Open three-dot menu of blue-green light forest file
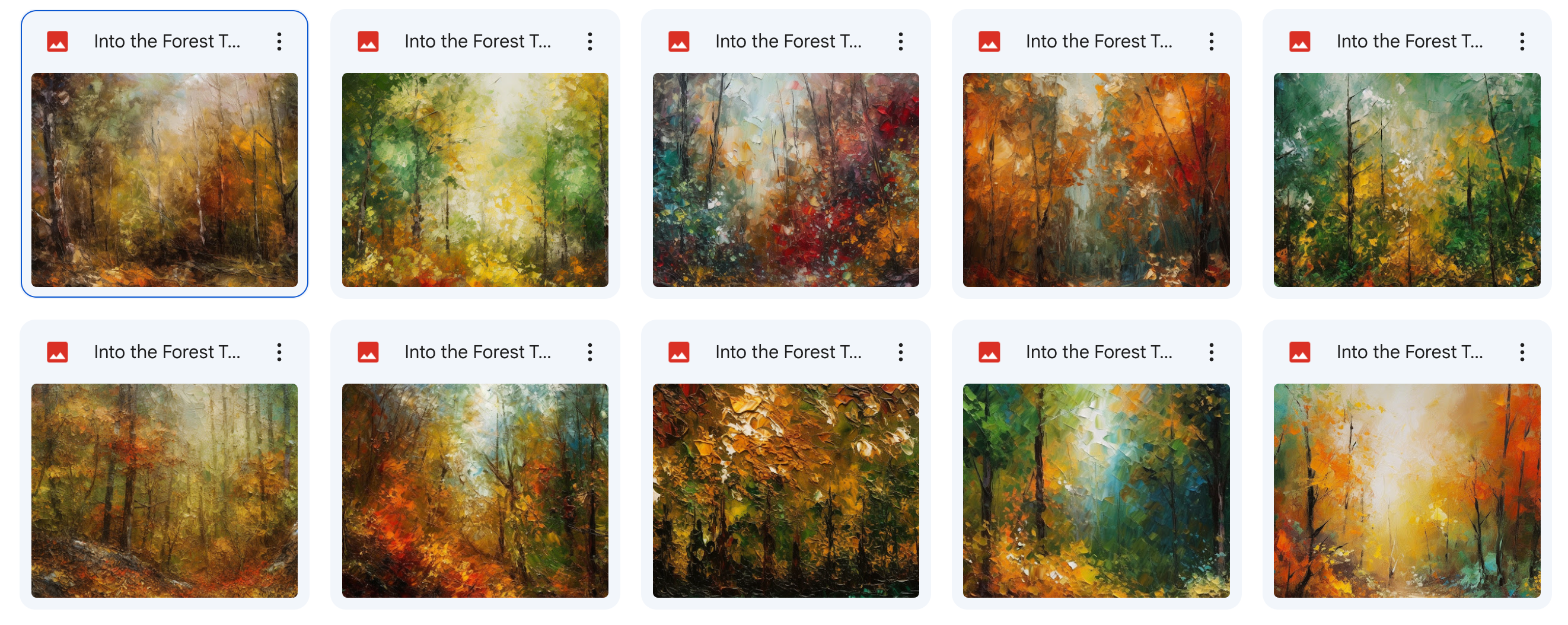Screen dimensions: 1568x625 (x=1212, y=352)
